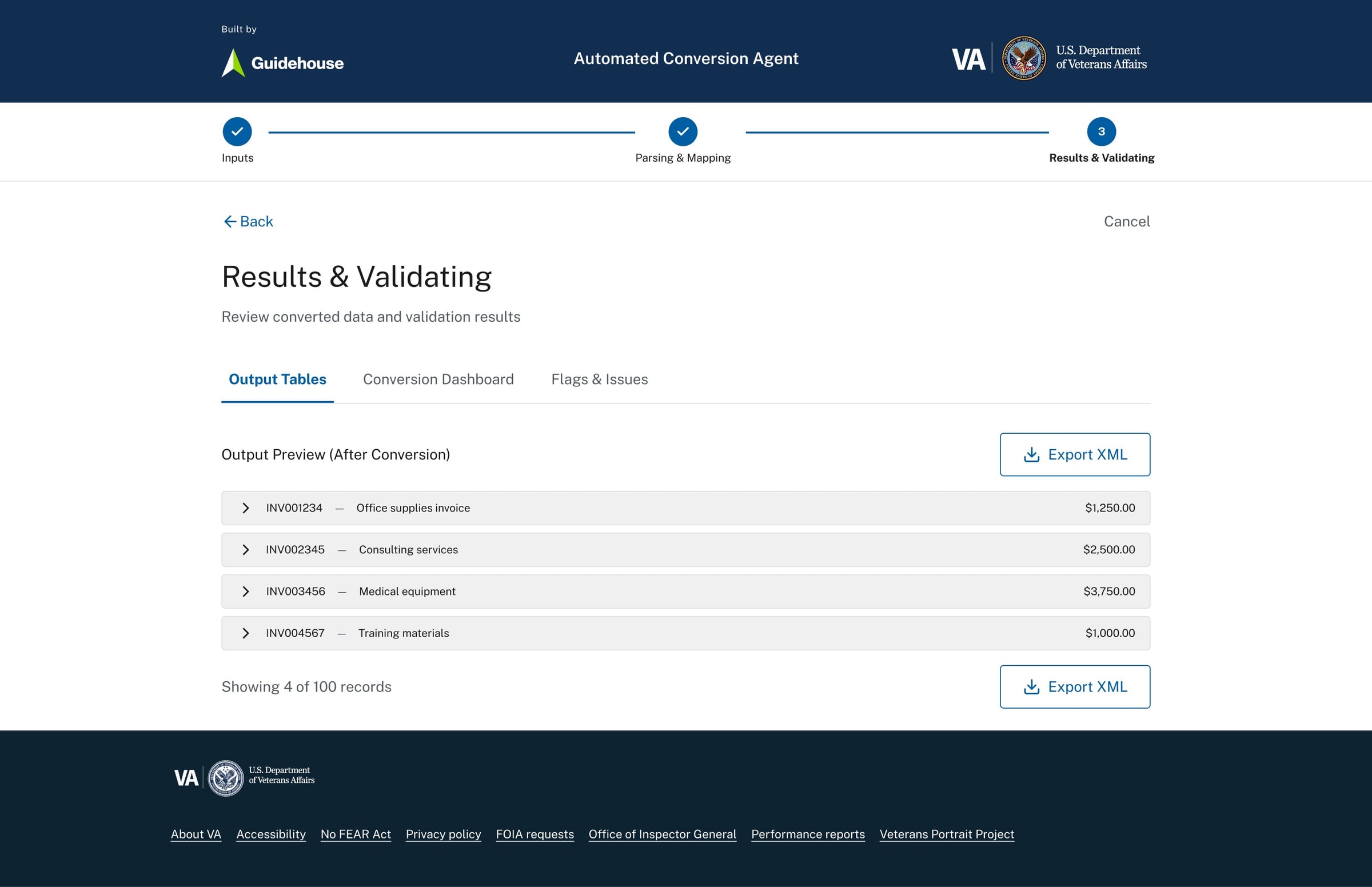Click the Inputs step checkmark circle
Viewport: 1372px width, 887px height.
(237, 131)
